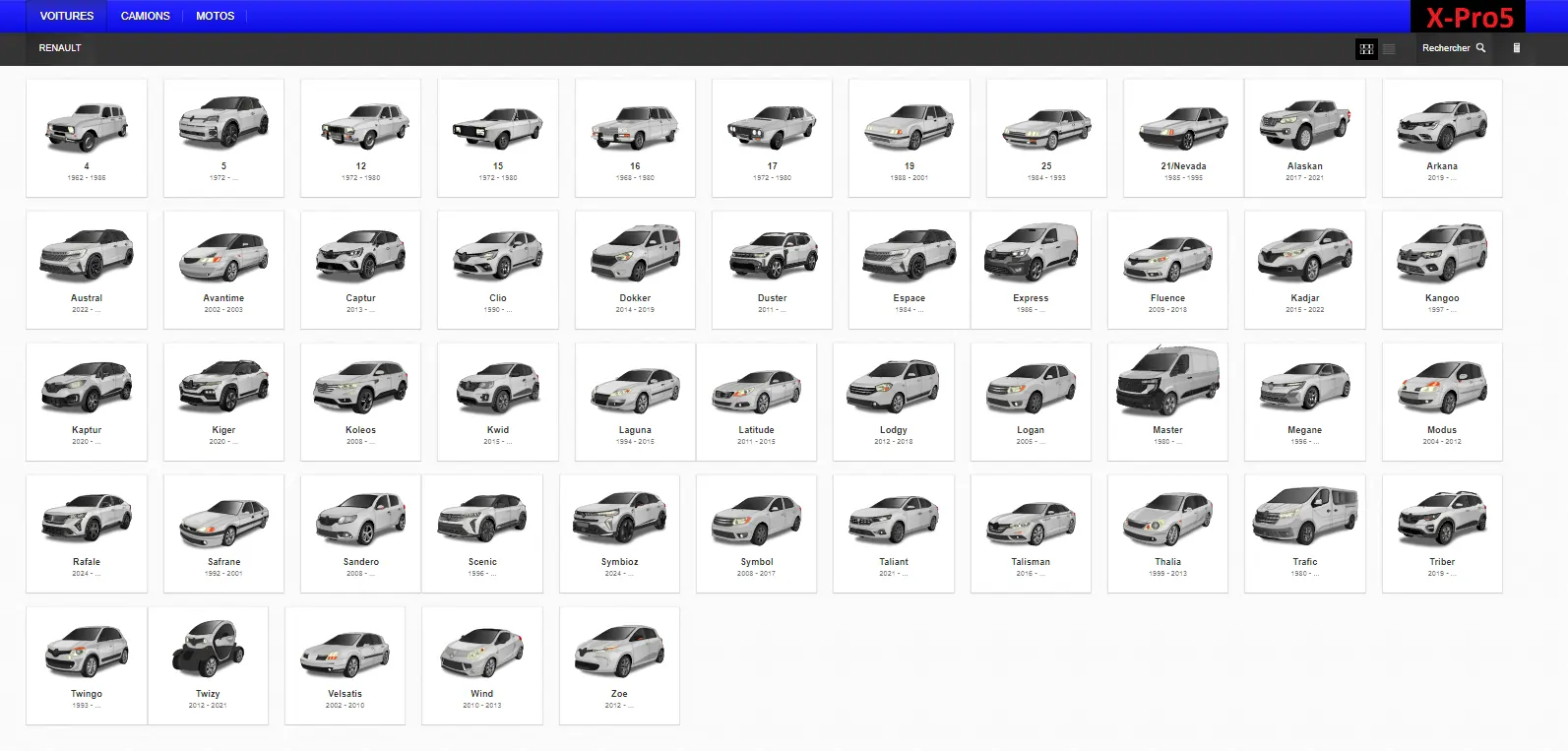
Task: Open the Kadjar model card
Action: pos(1305,270)
